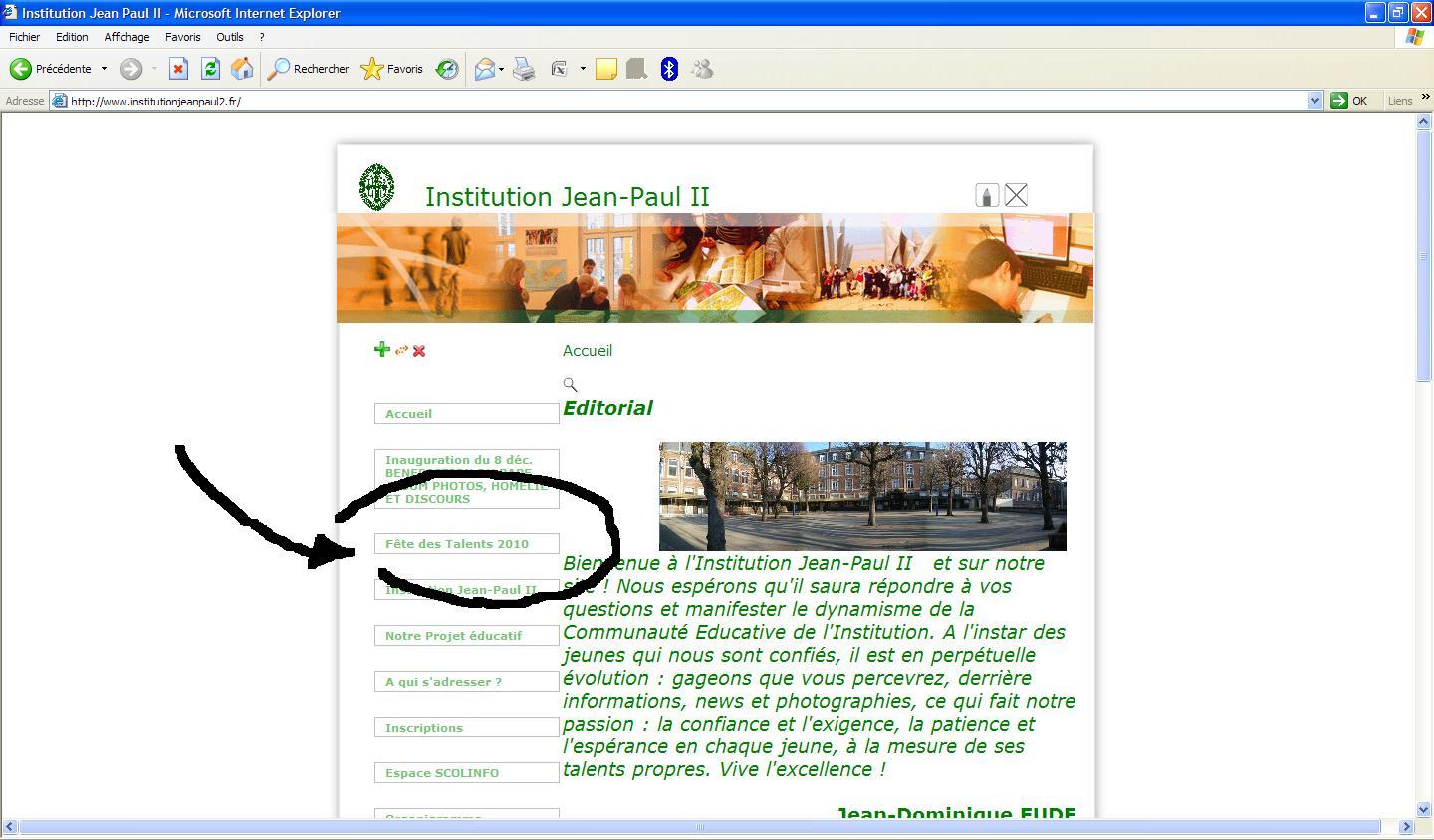Expand the Liens links toolbar chevron
Screen dimensions: 1434x840
(x=1425, y=98)
